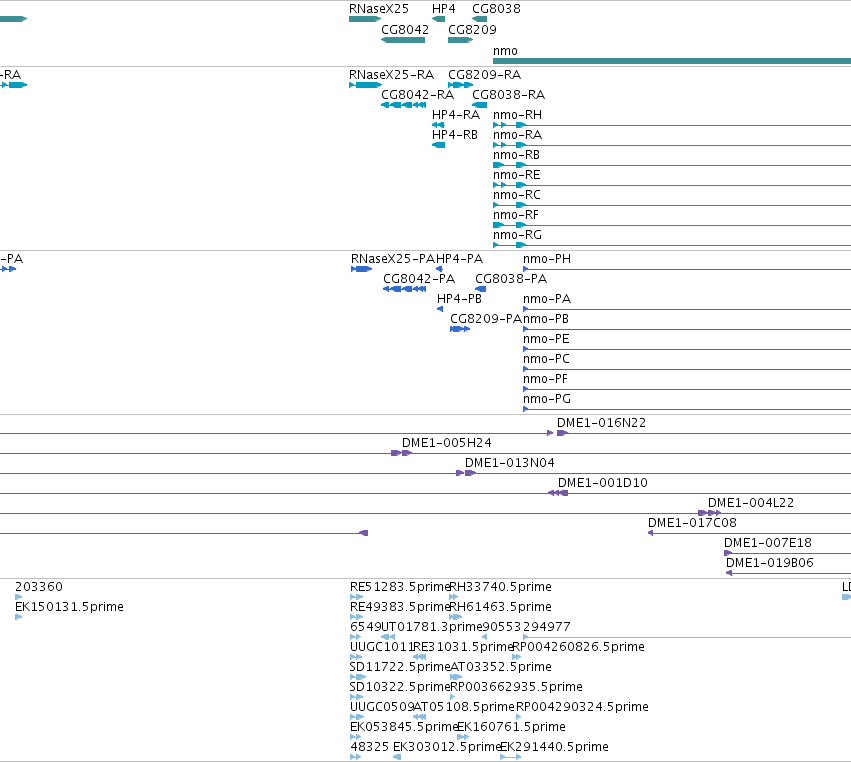Select the nmo-PA protein label

point(547,299)
